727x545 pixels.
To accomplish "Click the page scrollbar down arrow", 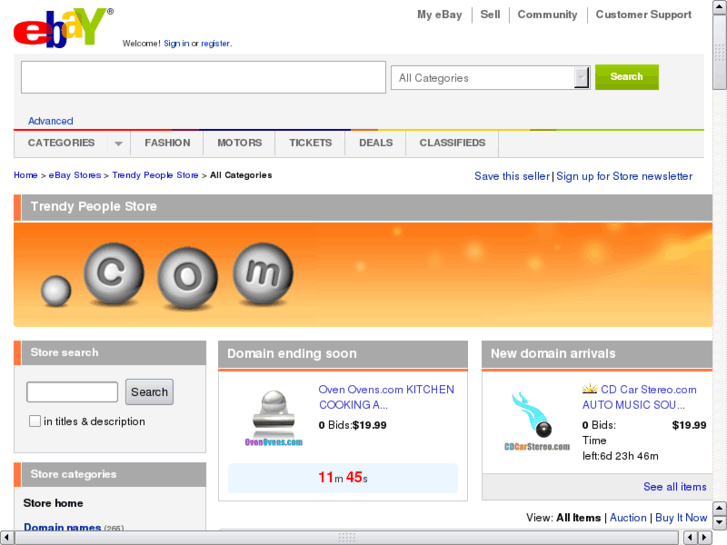I will pos(720,523).
